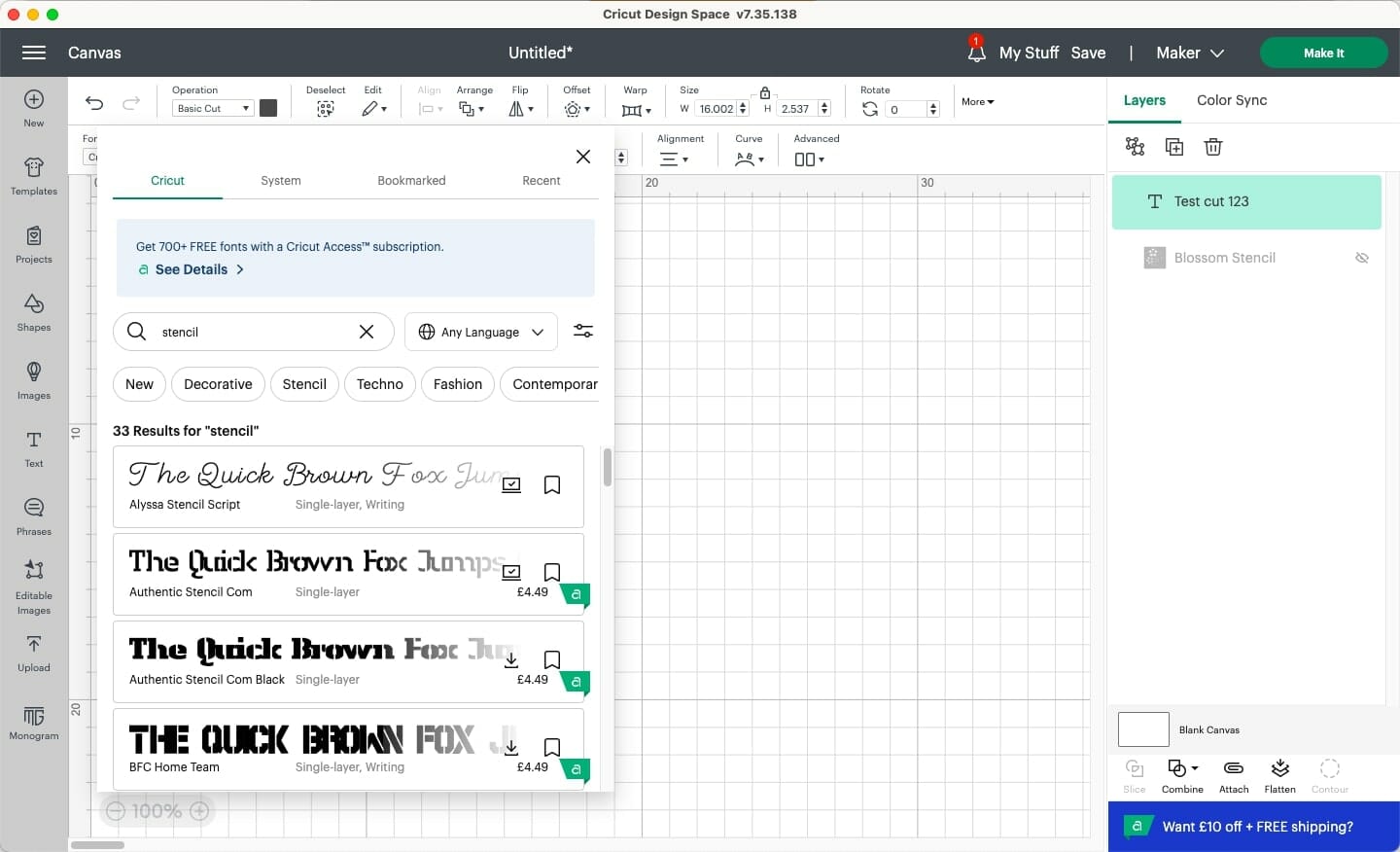Bookmark the Alyssa Stencil Script font
Screen dimensions: 1400x852
552,484
